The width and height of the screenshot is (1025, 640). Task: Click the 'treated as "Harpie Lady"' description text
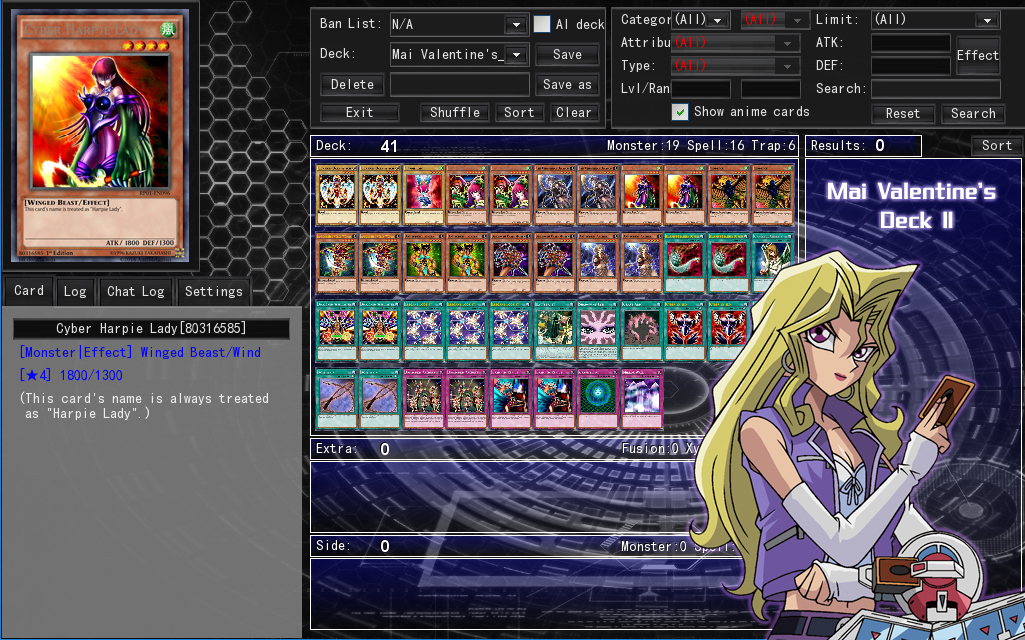(x=145, y=406)
